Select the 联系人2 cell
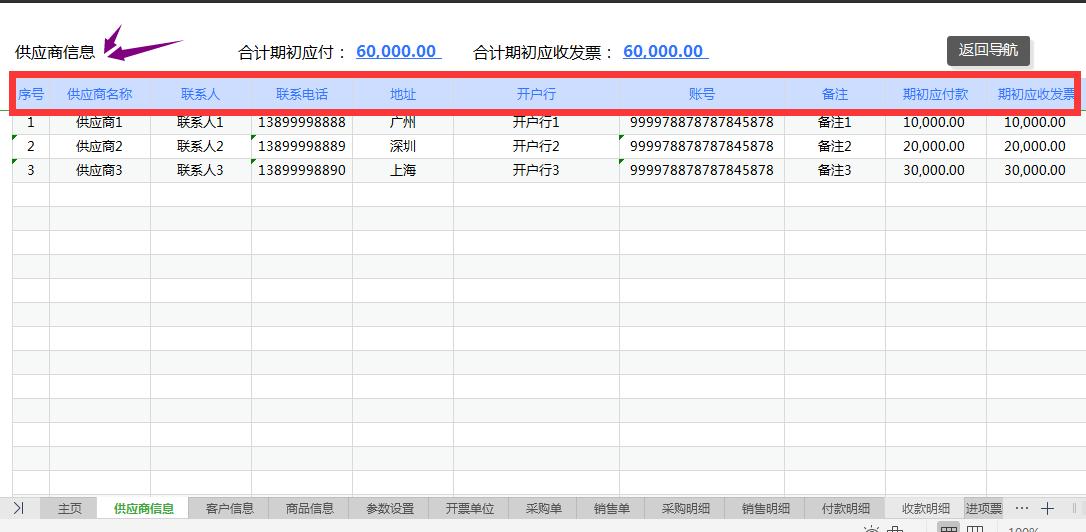1086x532 pixels. pyautogui.click(x=200, y=146)
